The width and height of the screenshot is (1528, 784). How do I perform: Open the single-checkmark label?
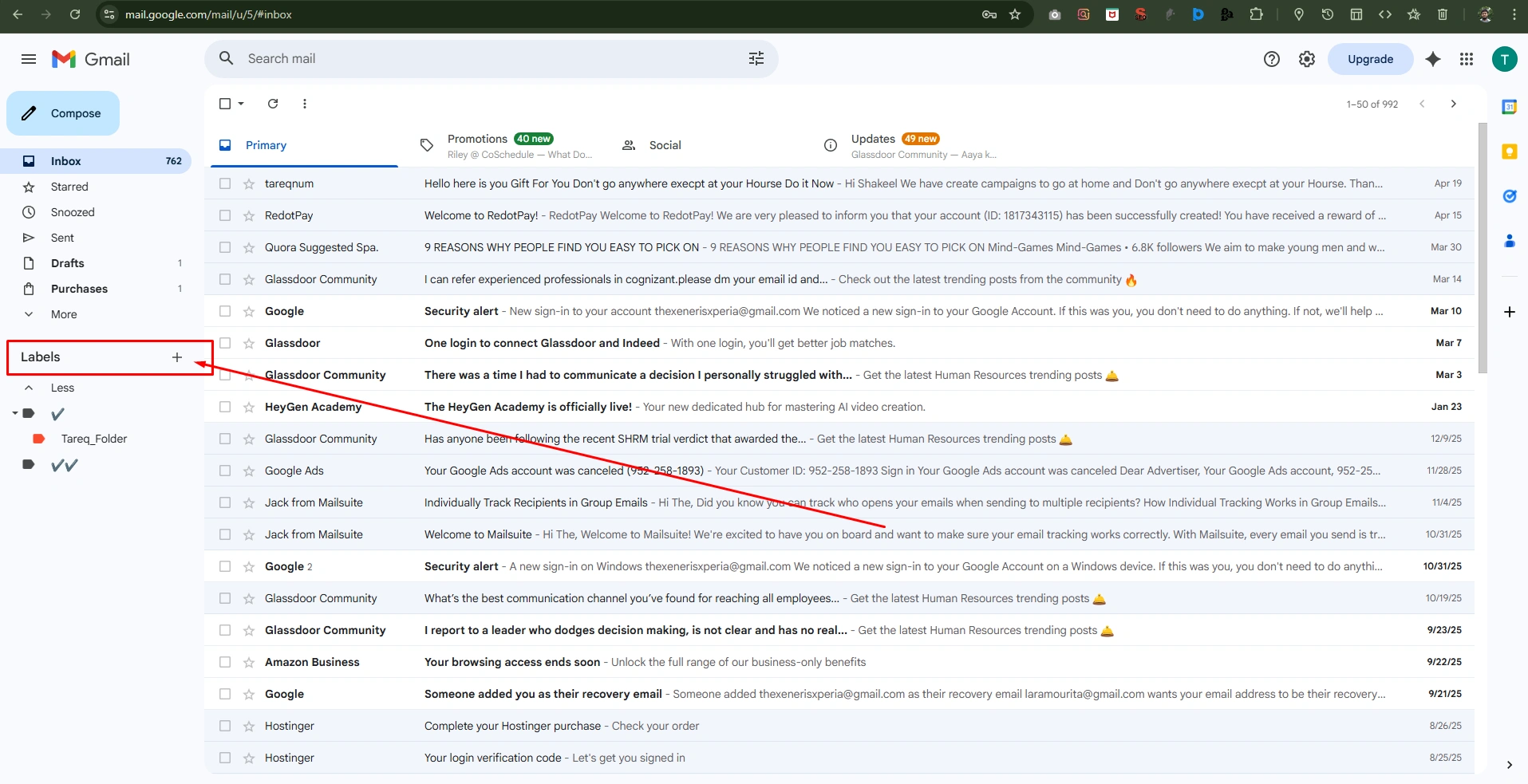[x=57, y=414]
